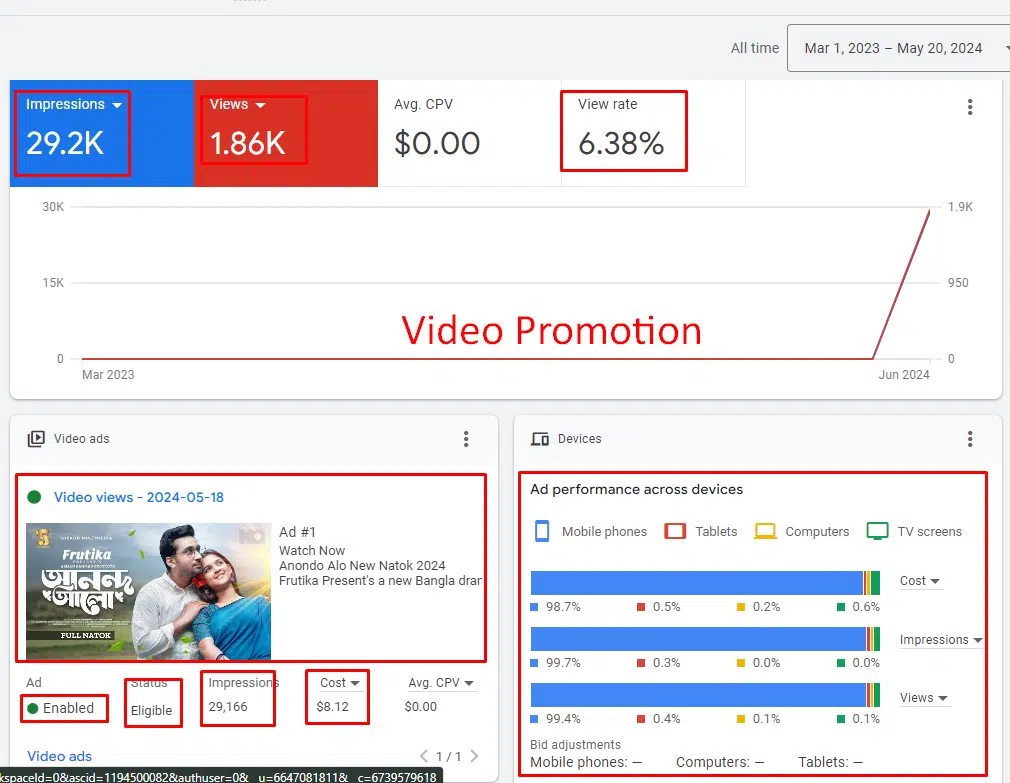Click the green Enabled status dot
This screenshot has height=783, width=1010.
(x=33, y=709)
